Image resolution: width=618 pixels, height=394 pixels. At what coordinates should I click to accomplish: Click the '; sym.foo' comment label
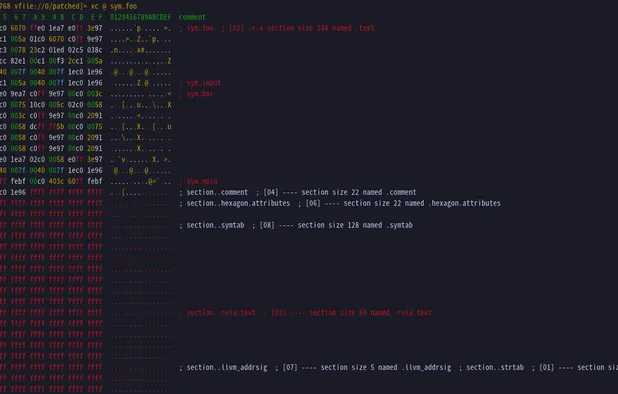[x=196, y=28]
